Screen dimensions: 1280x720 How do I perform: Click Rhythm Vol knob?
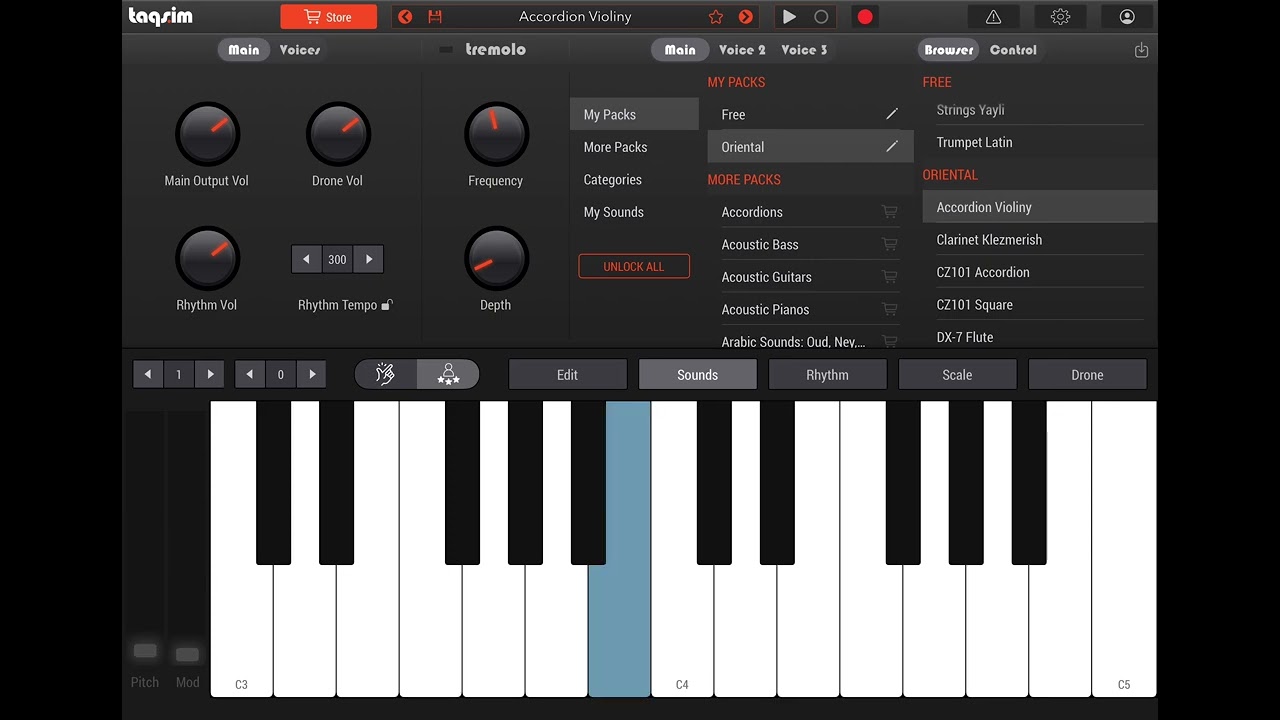pyautogui.click(x=207, y=258)
